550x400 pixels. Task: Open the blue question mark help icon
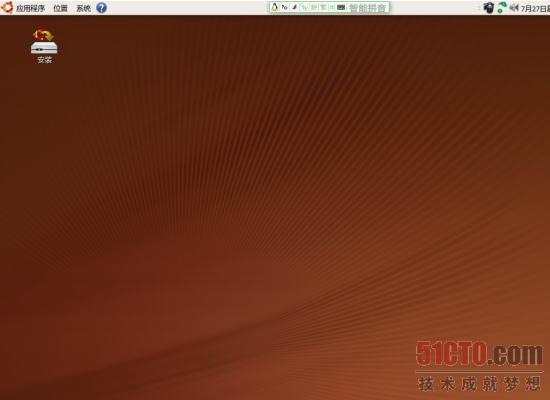tap(101, 8)
